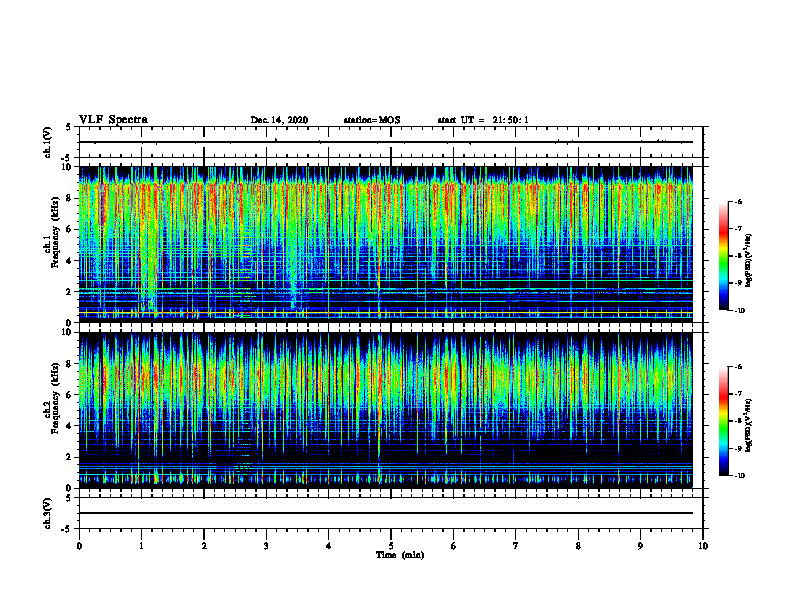Click the "8" kHz tick on ch.1 frequency axis
Image resolution: width=792 pixels, height=612 pixels.
[x=70, y=198]
